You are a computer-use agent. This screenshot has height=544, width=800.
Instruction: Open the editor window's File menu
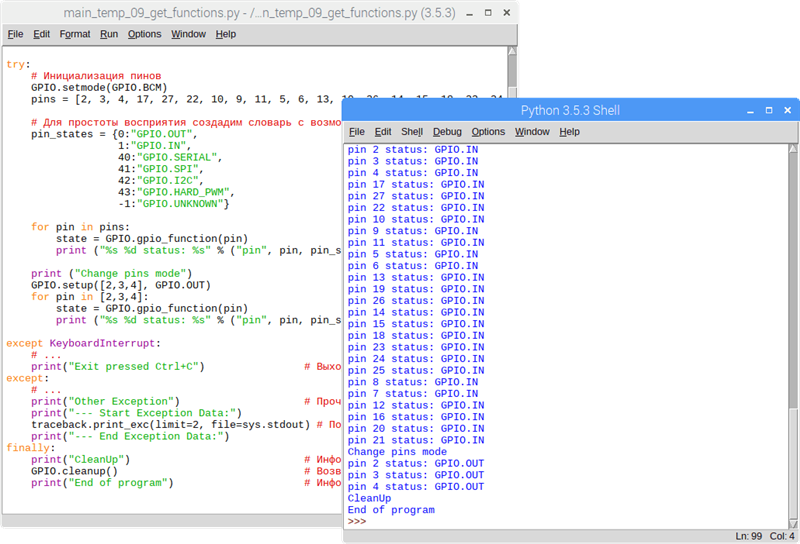pyautogui.click(x=16, y=34)
